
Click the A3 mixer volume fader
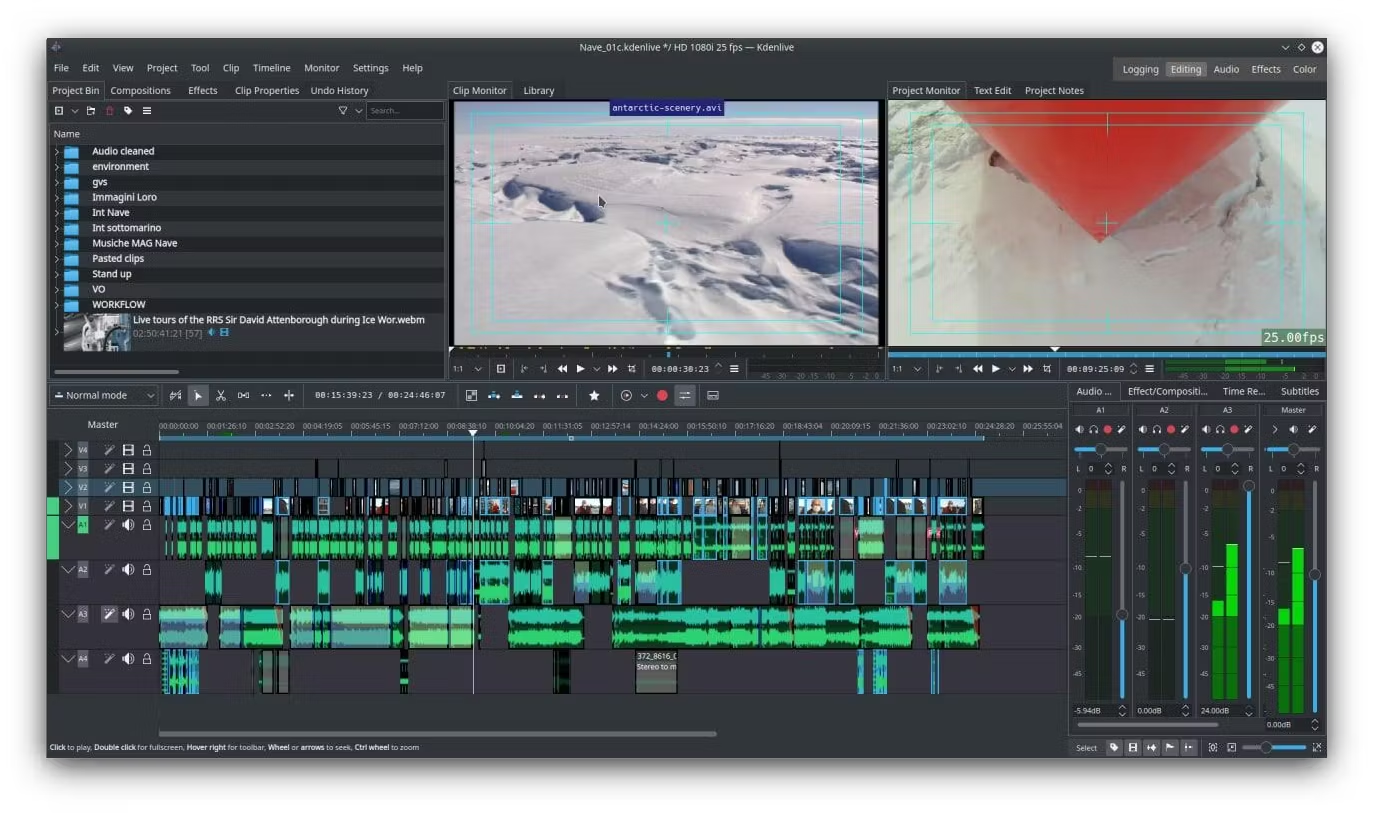coord(1248,486)
